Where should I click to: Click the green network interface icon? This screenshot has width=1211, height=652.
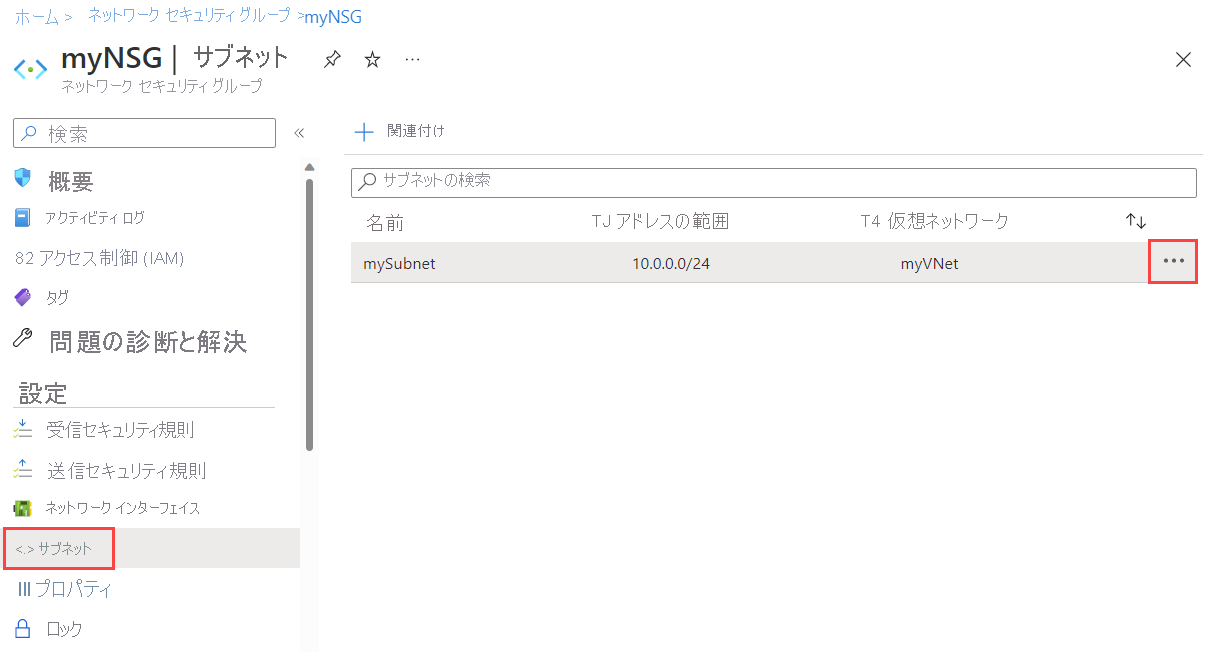(x=23, y=508)
